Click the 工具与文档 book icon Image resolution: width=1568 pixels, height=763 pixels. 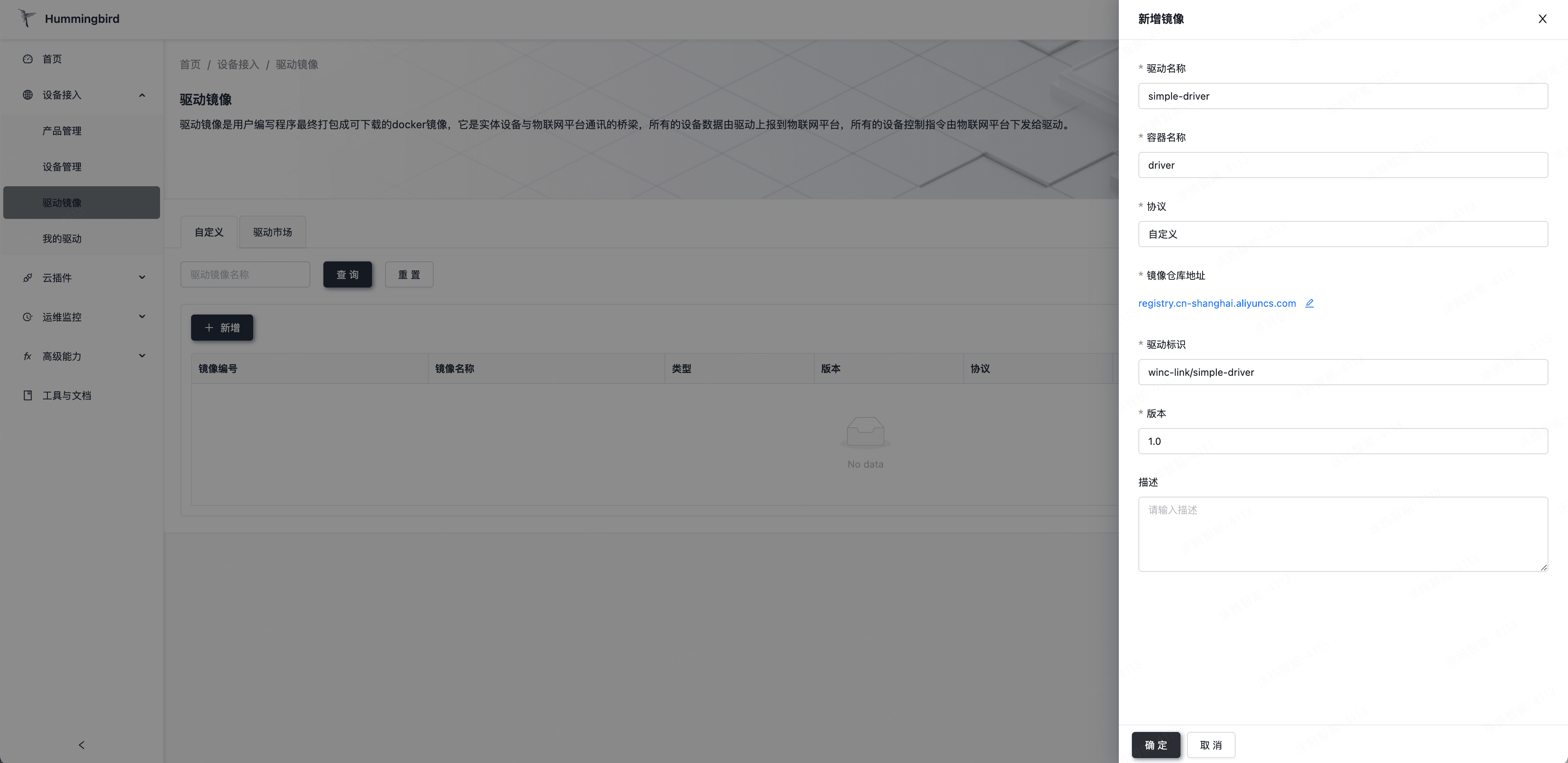tap(27, 395)
